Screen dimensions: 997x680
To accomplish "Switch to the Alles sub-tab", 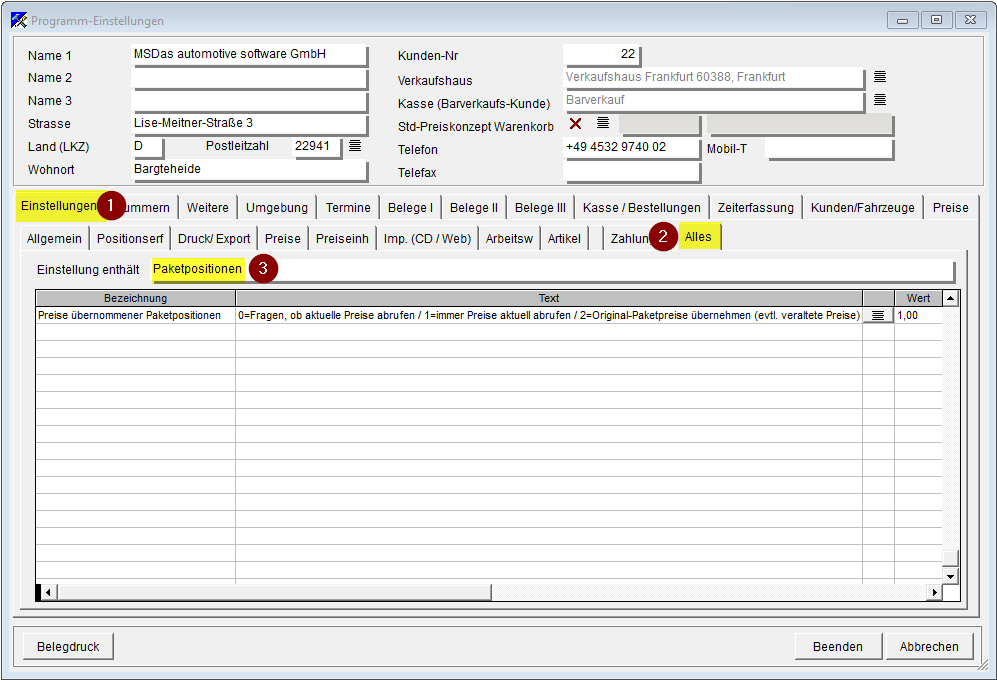I will pyautogui.click(x=699, y=237).
